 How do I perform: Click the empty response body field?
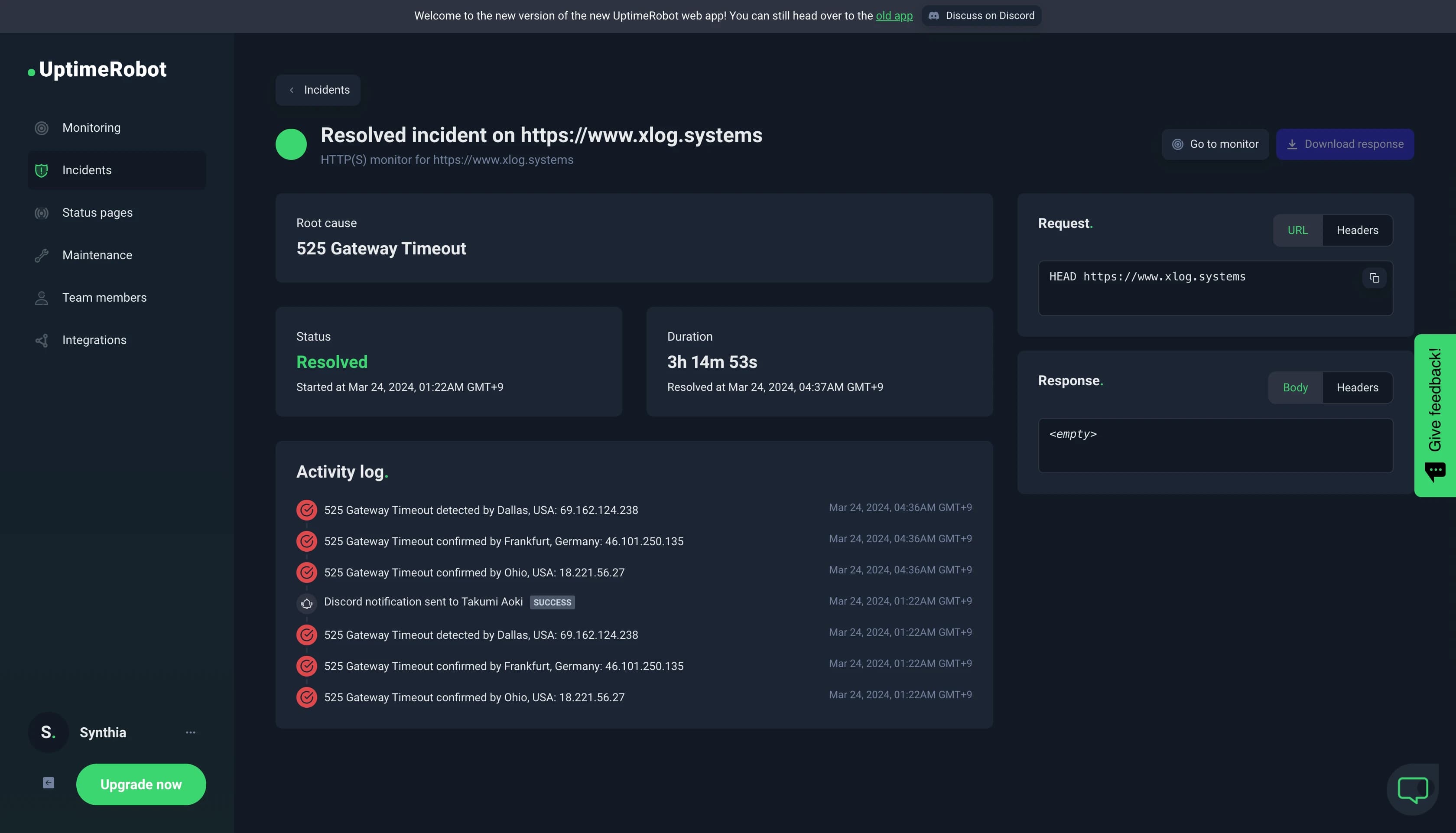tap(1215, 445)
